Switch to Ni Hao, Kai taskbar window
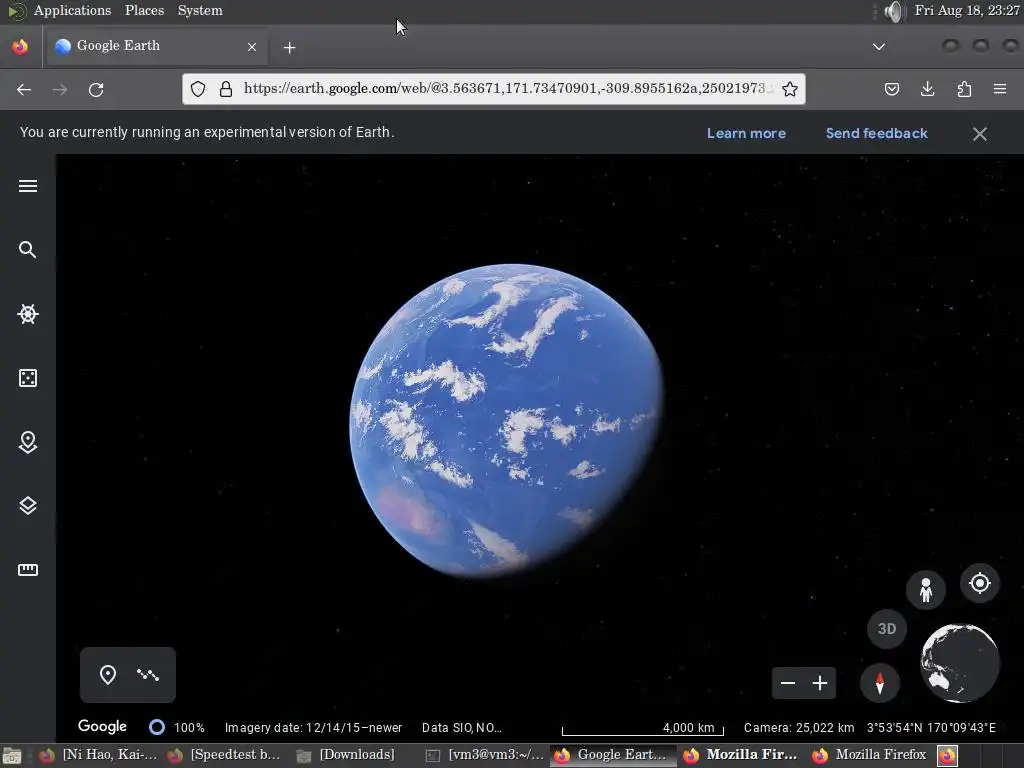This screenshot has width=1024, height=768. pos(98,755)
